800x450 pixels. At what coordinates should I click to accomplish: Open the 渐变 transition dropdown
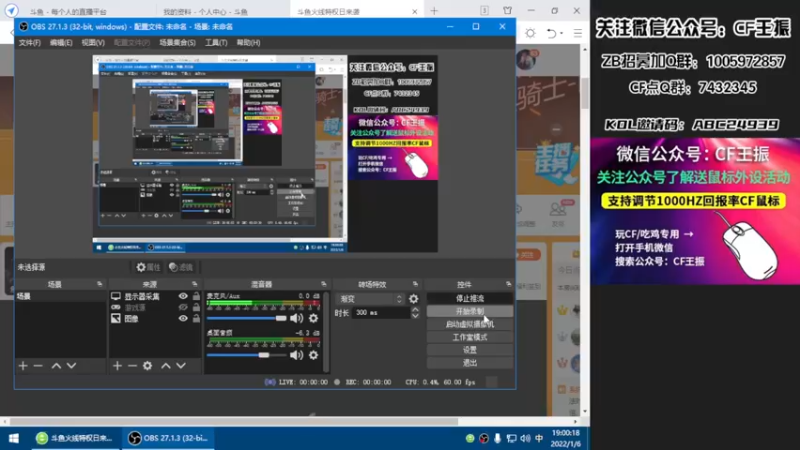click(370, 299)
